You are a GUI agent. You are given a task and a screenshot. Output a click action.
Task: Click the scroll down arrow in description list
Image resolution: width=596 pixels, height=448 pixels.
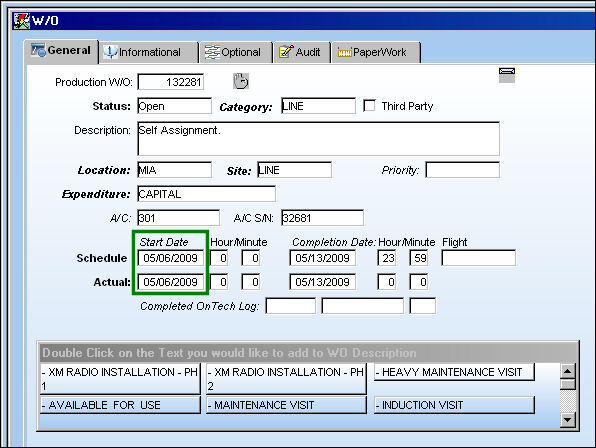pos(568,420)
